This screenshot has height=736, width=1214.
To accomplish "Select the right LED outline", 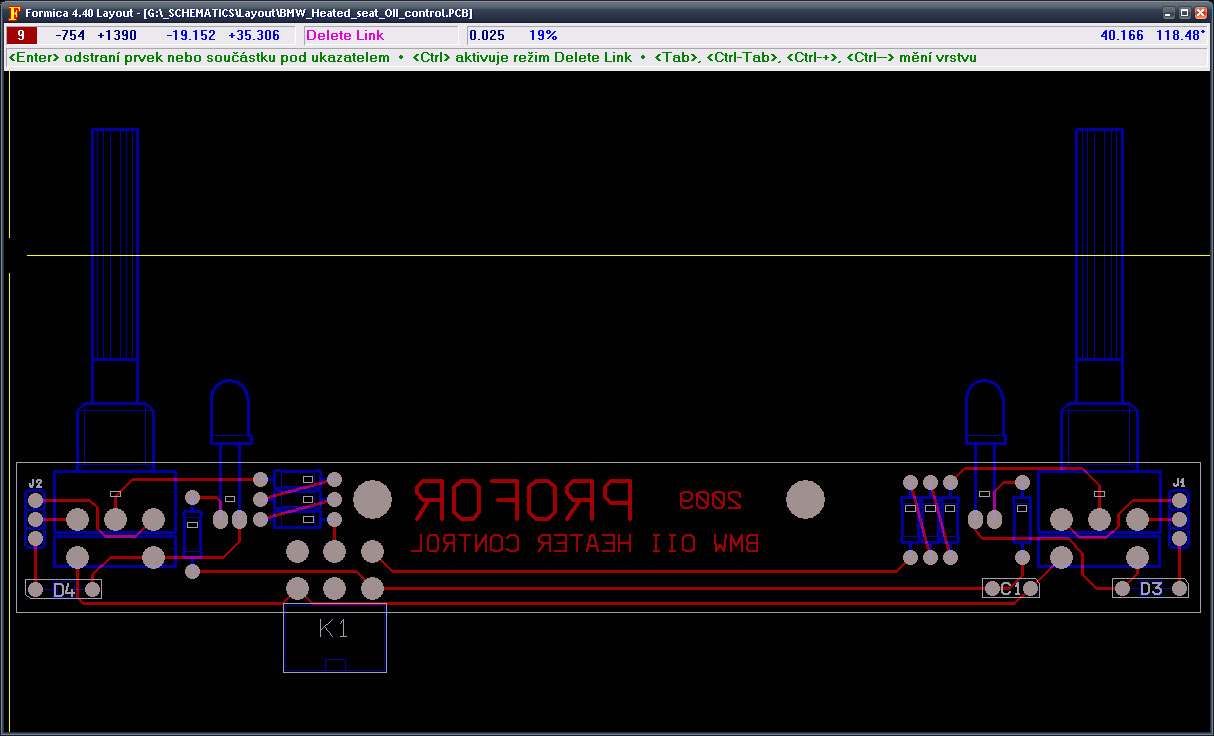I will click(x=984, y=411).
